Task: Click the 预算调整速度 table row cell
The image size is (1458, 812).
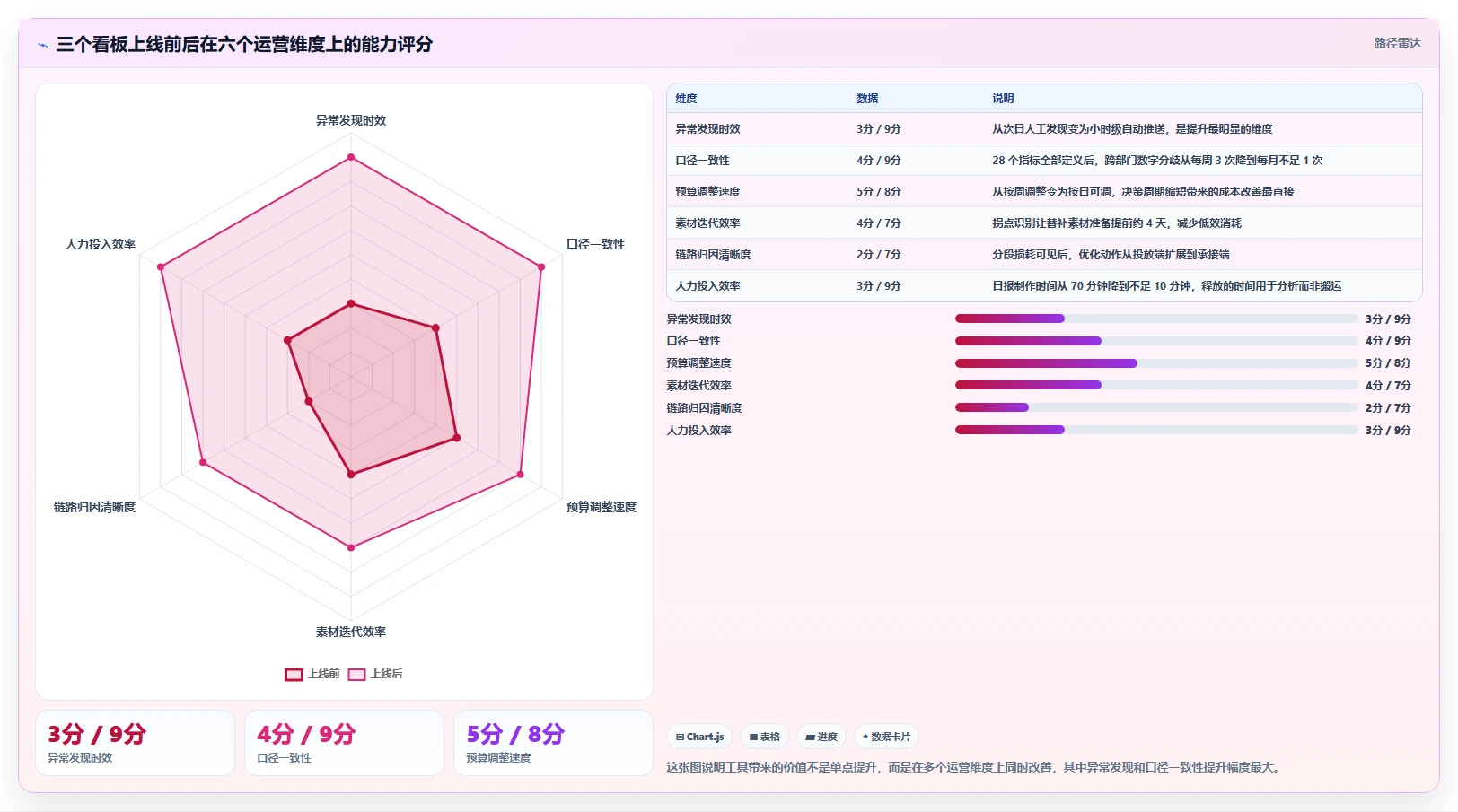Action: pyautogui.click(x=707, y=192)
